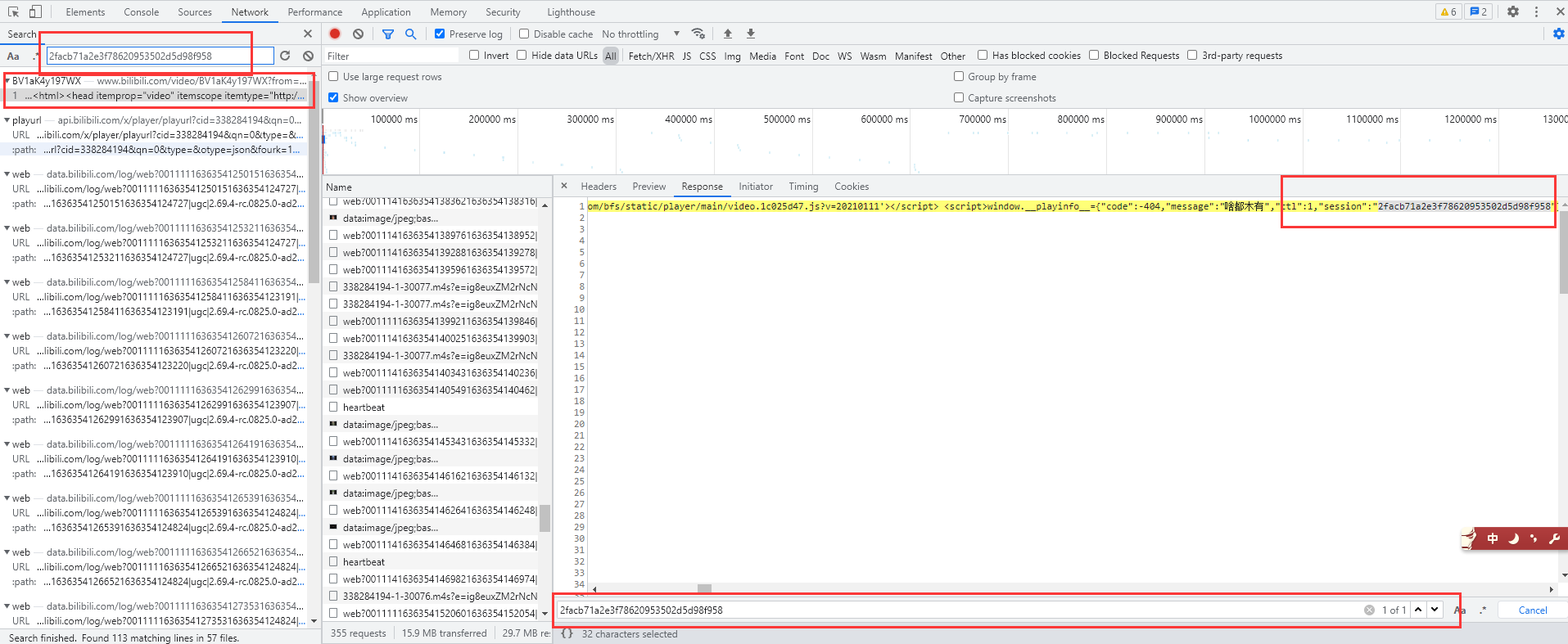Toggle regex option in the Search panel
The image size is (1568, 644).
pyautogui.click(x=35, y=56)
